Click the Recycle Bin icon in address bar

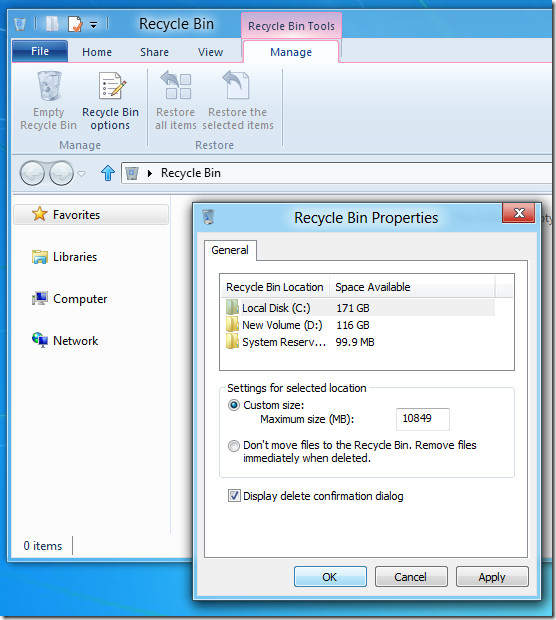point(132,173)
